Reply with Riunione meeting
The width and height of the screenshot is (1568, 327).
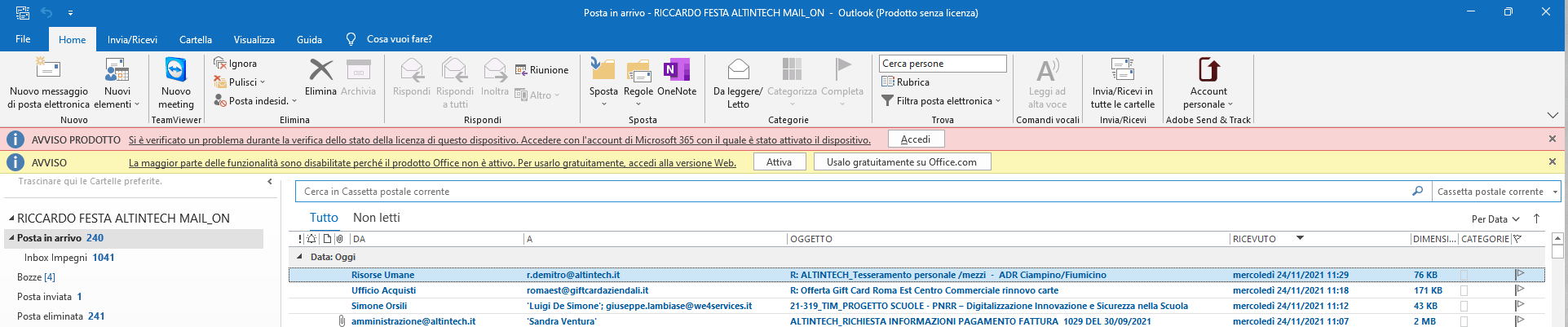[542, 70]
